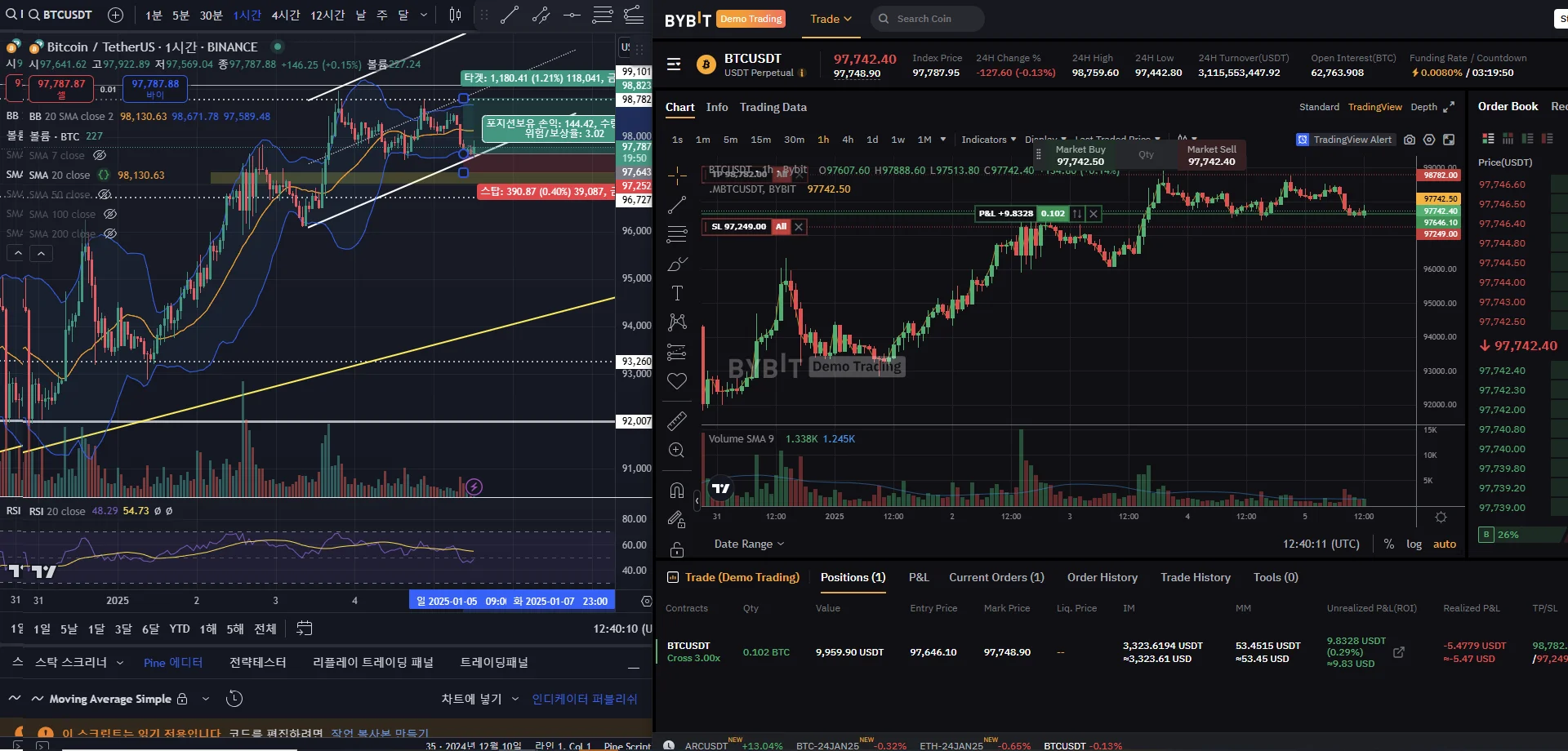
Task: Toggle auto scale on the Bybit chart
Action: click(1445, 544)
